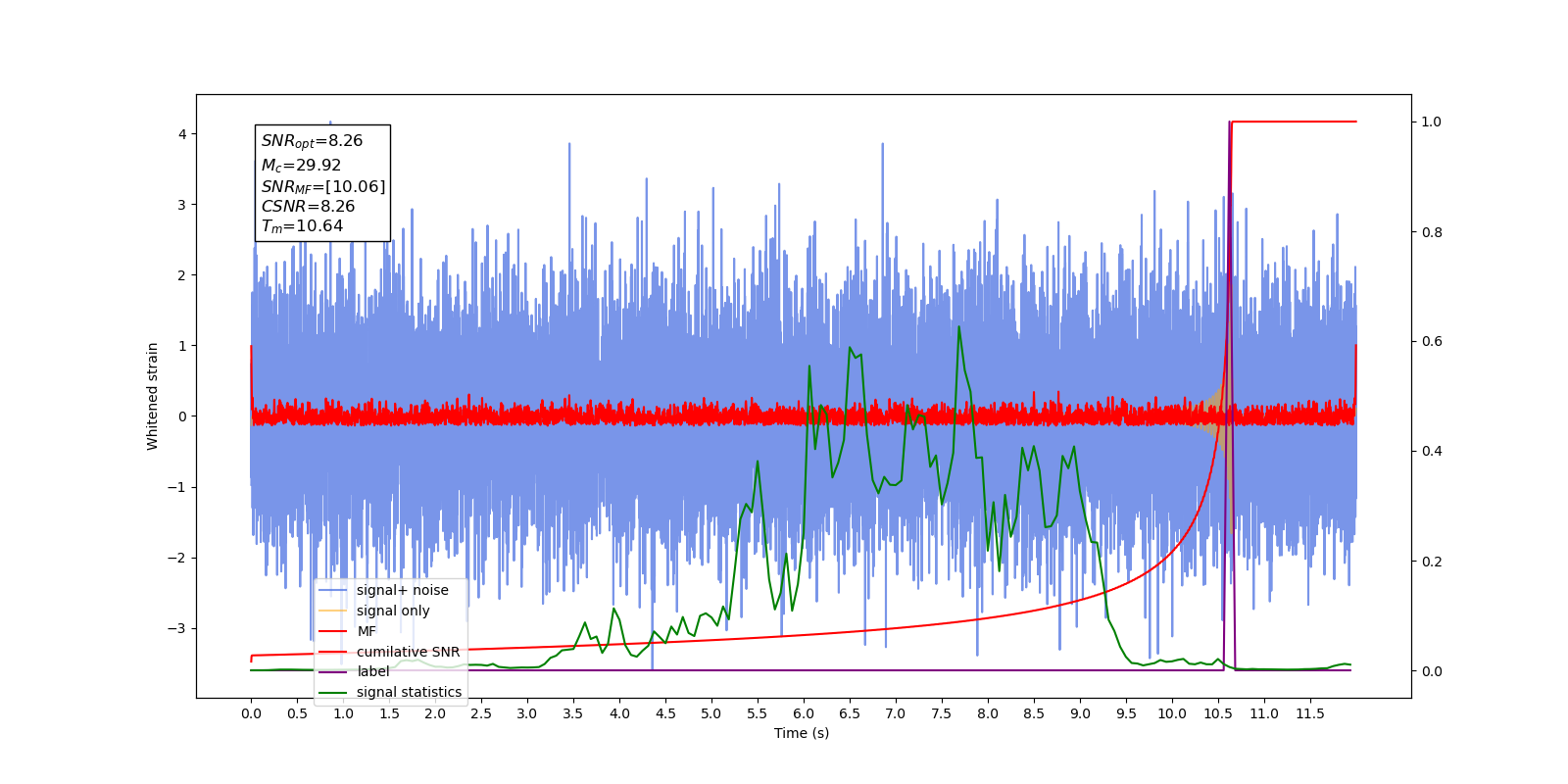Image resolution: width=1568 pixels, height=784 pixels.
Task: Click the 2.0 time axis tick label
Action: pyautogui.click(x=435, y=713)
